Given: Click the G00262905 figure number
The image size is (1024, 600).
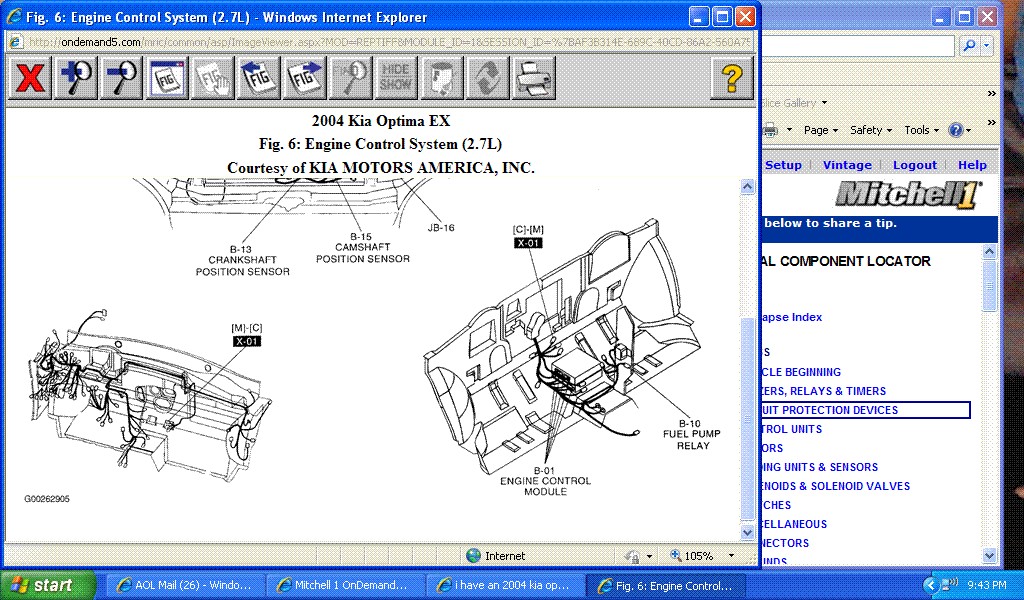Looking at the screenshot, I should (47, 499).
